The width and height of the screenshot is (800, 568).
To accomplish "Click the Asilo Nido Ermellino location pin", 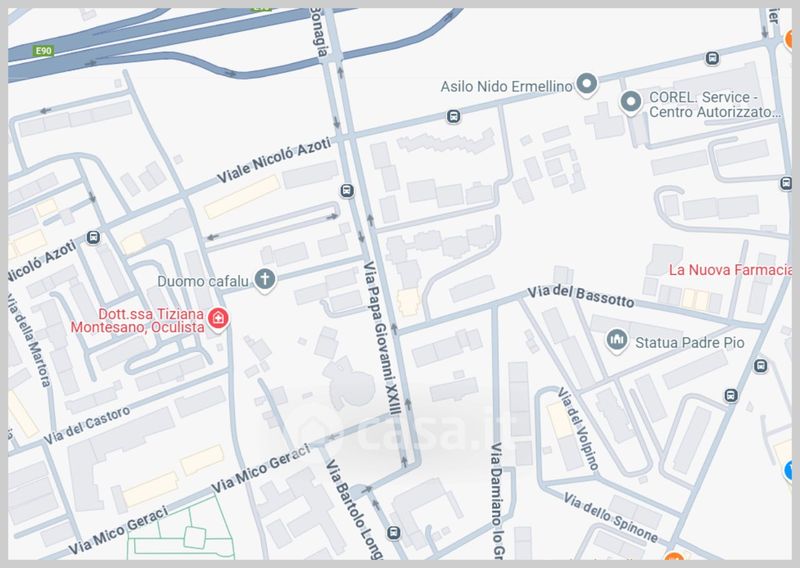I will tap(587, 84).
